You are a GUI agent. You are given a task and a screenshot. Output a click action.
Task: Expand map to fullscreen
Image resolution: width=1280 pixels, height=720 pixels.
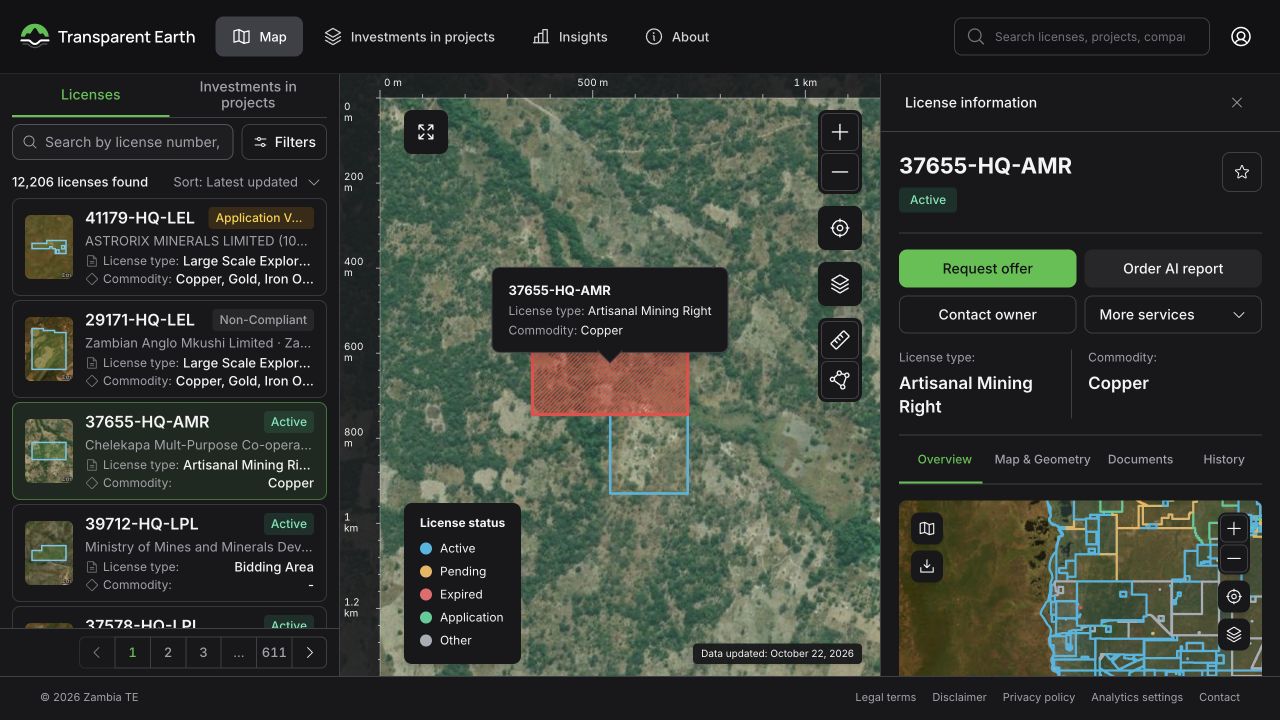pyautogui.click(x=426, y=132)
